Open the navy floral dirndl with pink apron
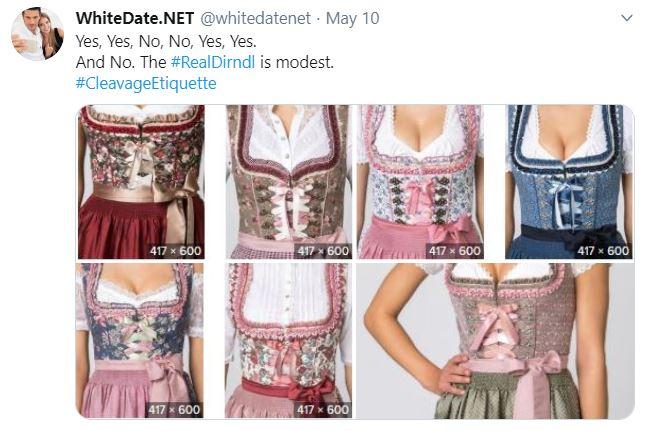The width and height of the screenshot is (649, 431). (x=140, y=341)
